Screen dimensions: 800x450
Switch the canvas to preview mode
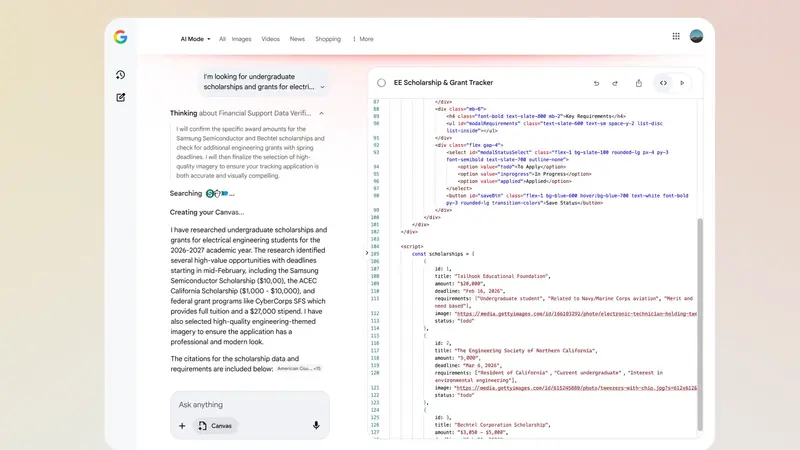683,83
